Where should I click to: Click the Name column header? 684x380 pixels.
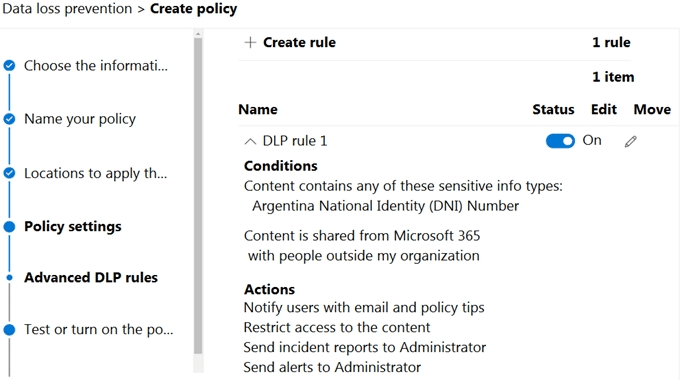click(258, 110)
